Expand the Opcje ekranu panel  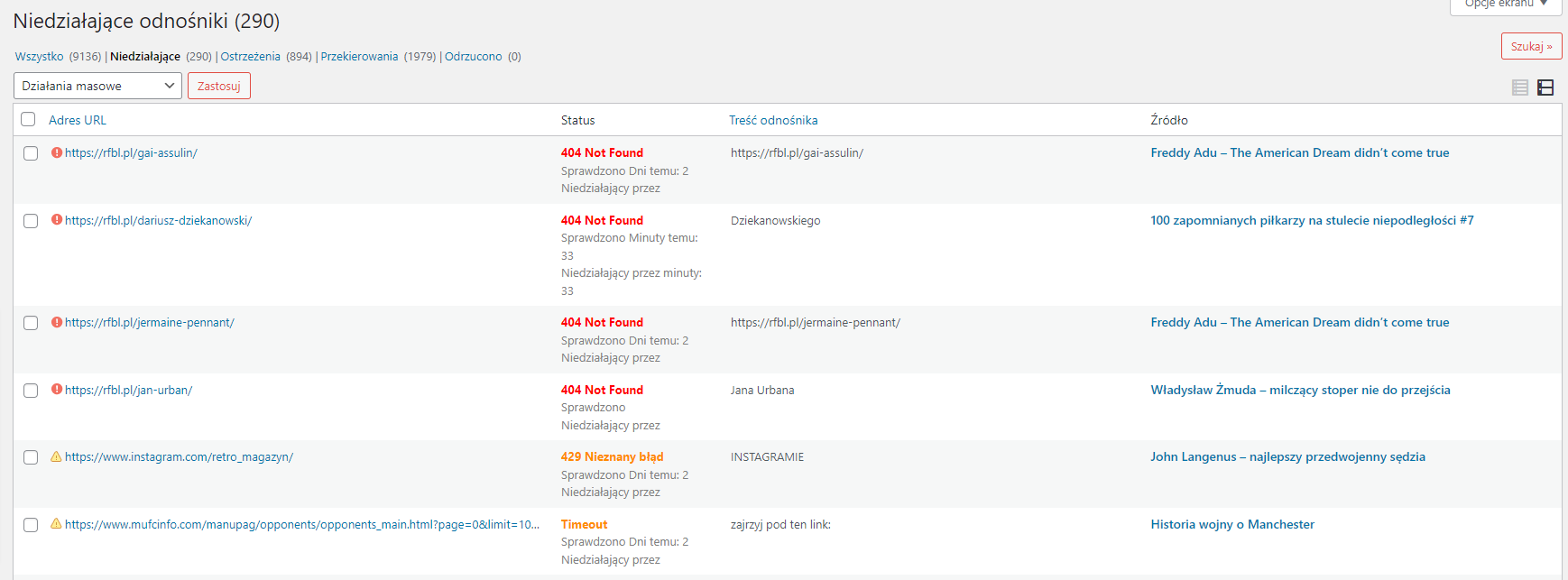tap(1505, 5)
